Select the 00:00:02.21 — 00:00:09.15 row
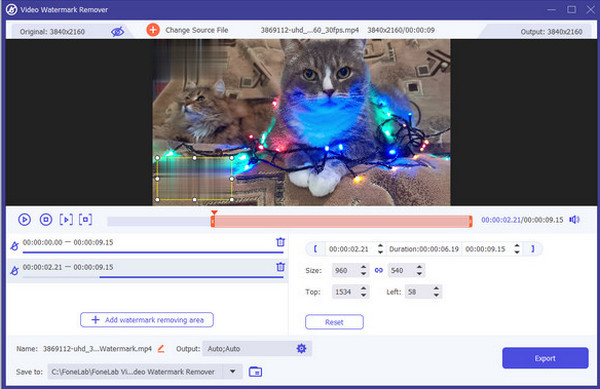Screen dimensions: 600x389 pyautogui.click(x=147, y=270)
